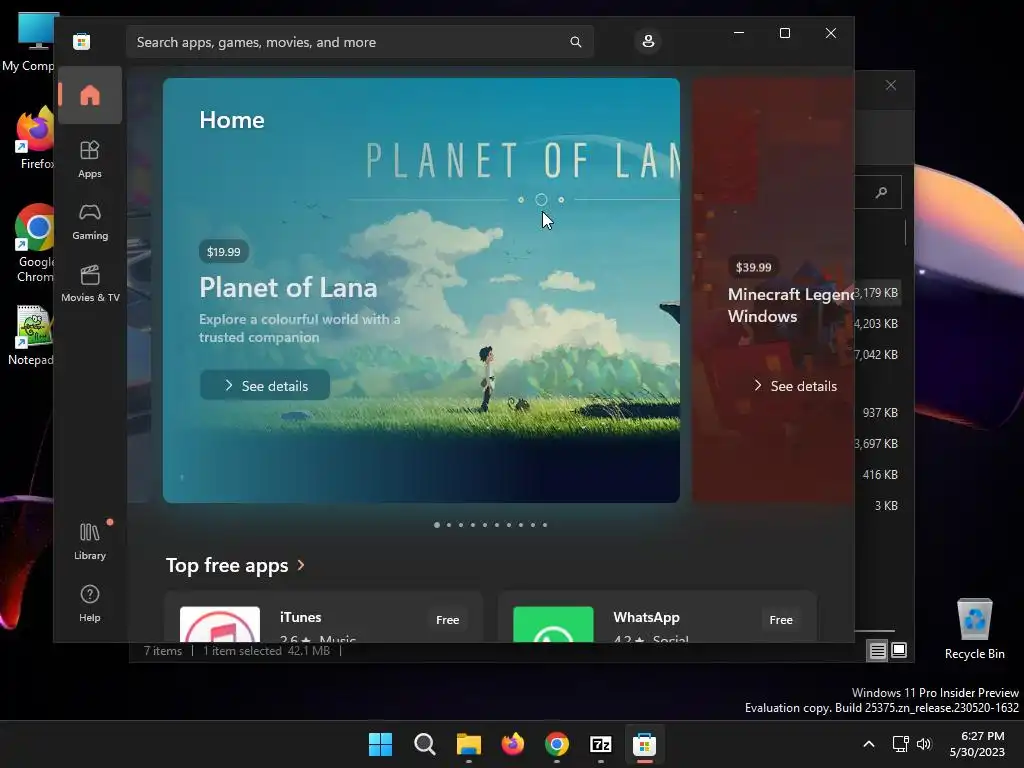Image resolution: width=1024 pixels, height=768 pixels.
Task: Click the search icon in background Explorer window
Action: tap(881, 192)
